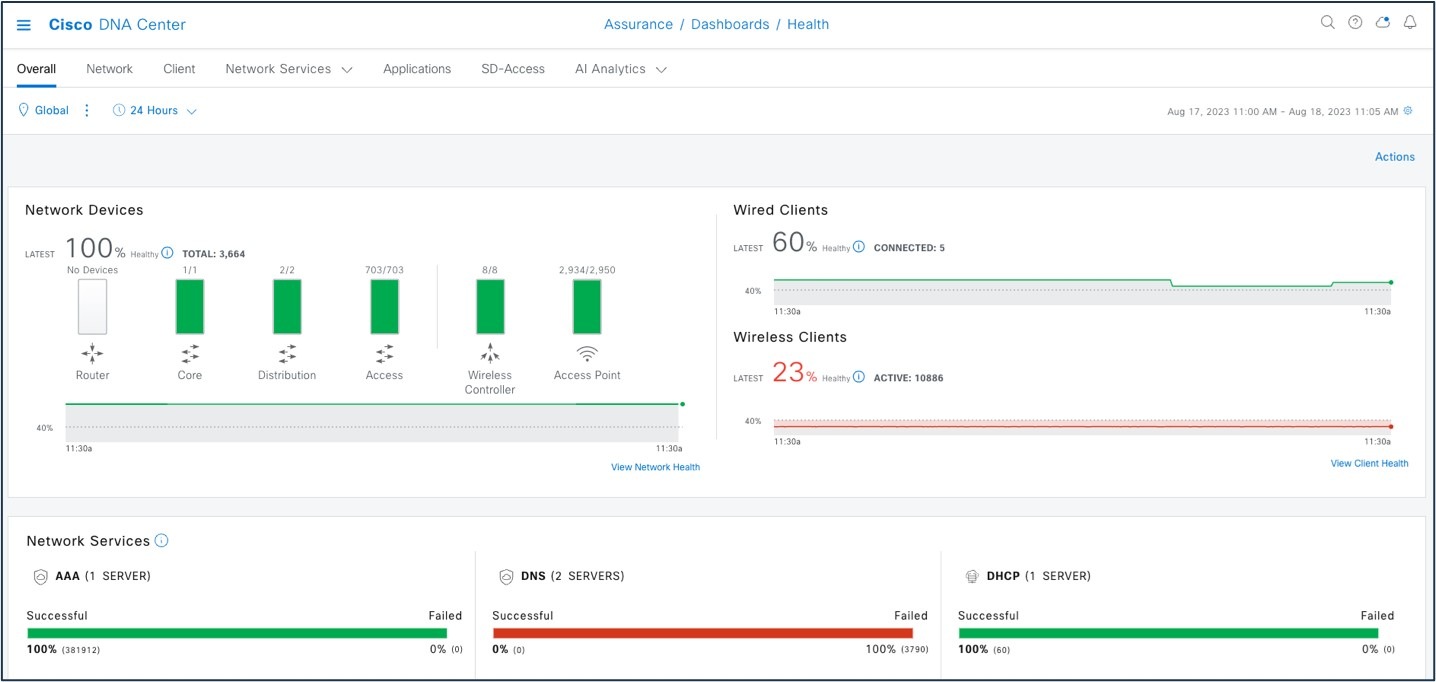Click the Wireless Controller device icon
Screen dimensions: 1436x682
pyautogui.click(x=489, y=353)
